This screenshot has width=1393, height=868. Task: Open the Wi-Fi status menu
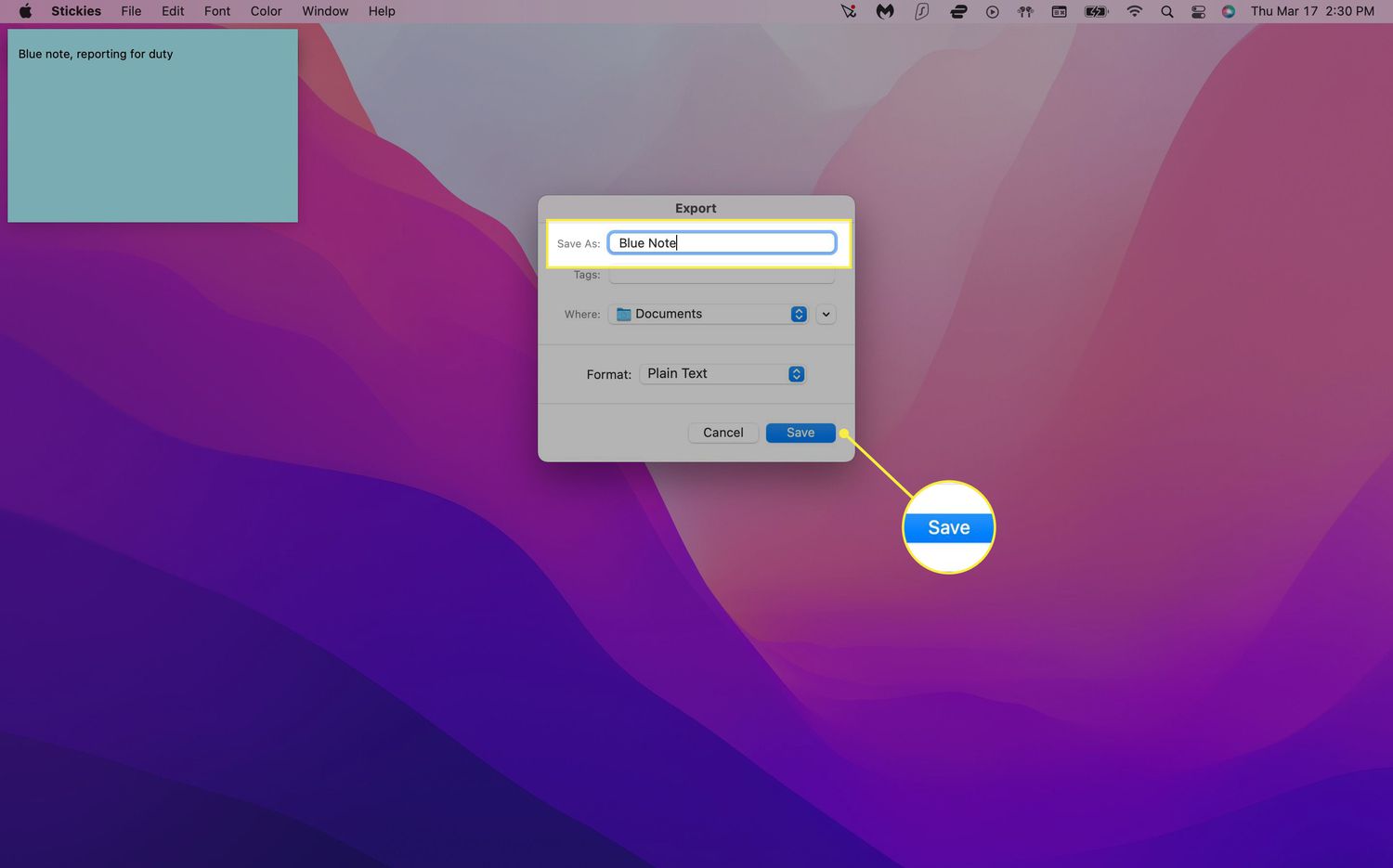(x=1134, y=11)
